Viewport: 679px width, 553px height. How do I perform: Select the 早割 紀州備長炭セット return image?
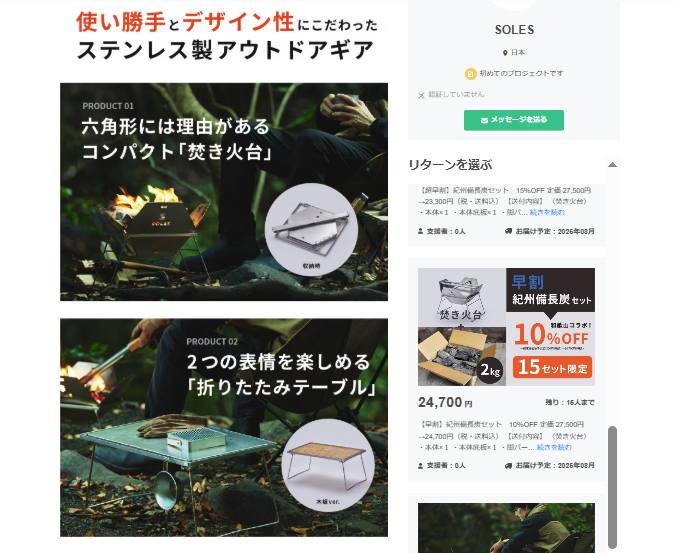[506, 327]
